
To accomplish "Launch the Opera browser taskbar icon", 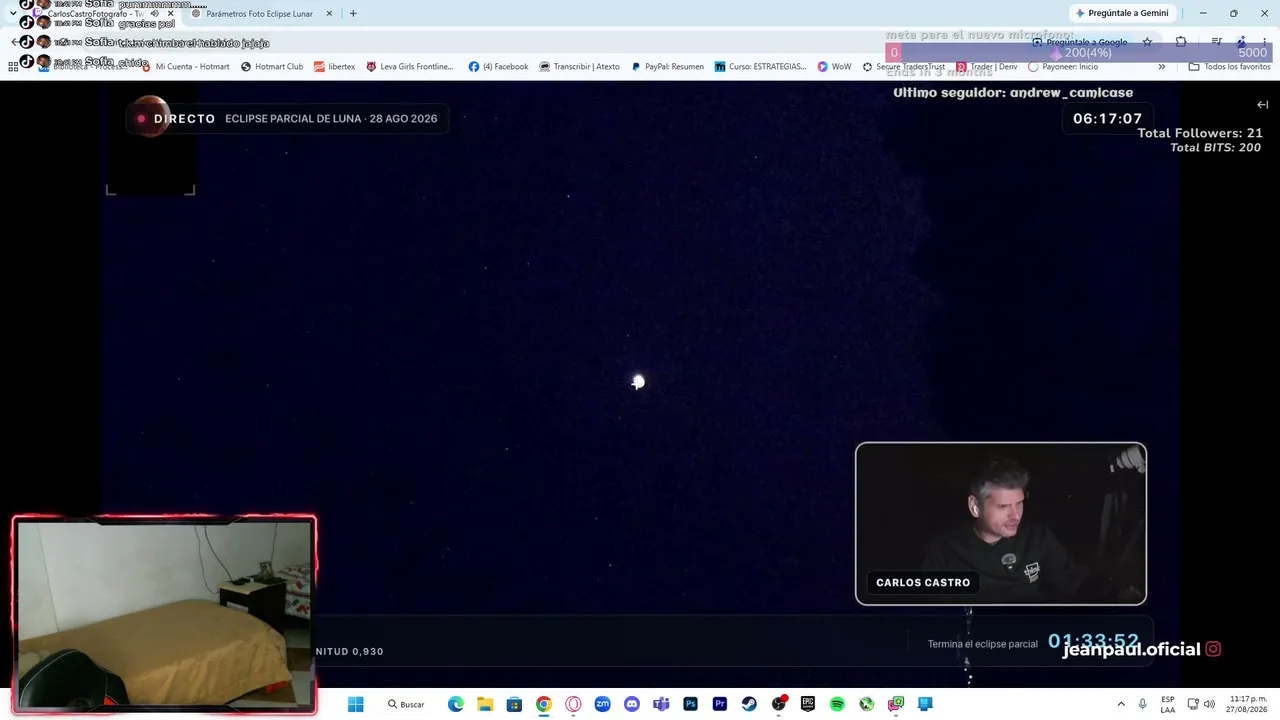I will pos(573,704).
